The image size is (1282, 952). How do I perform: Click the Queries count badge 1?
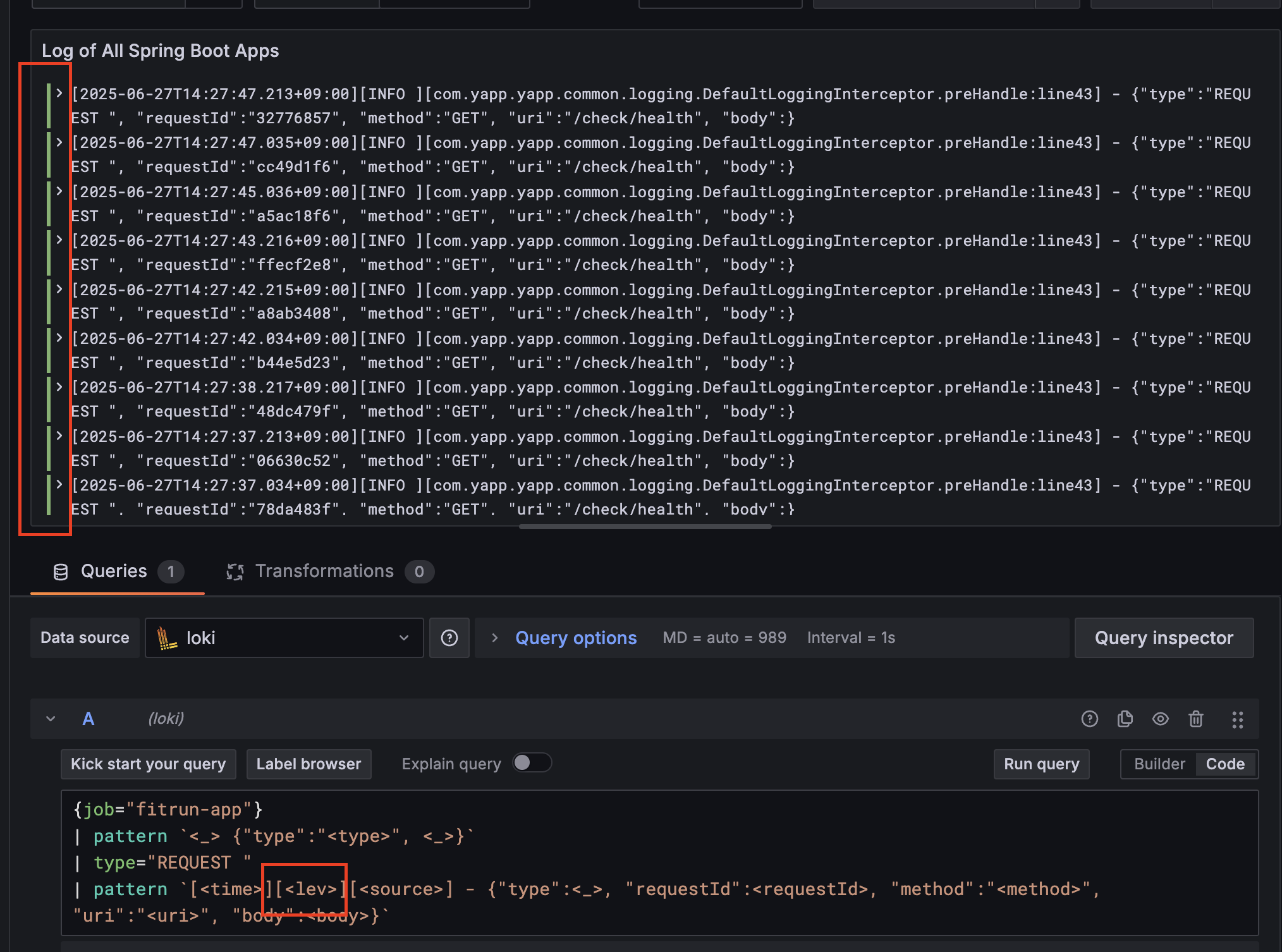[x=171, y=572]
